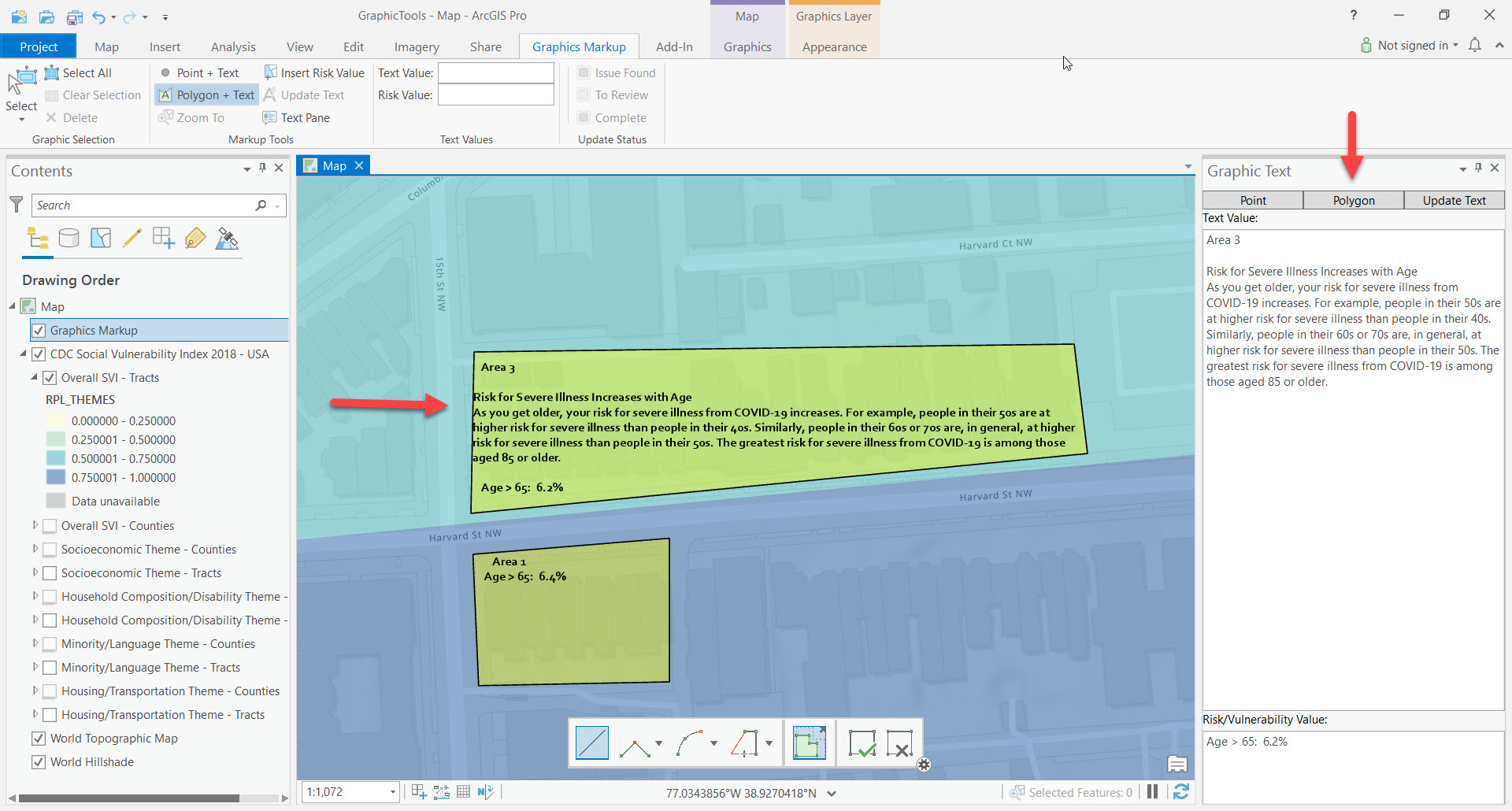
Task: Switch to the Graphics Markup ribbon tab
Action: coord(579,46)
